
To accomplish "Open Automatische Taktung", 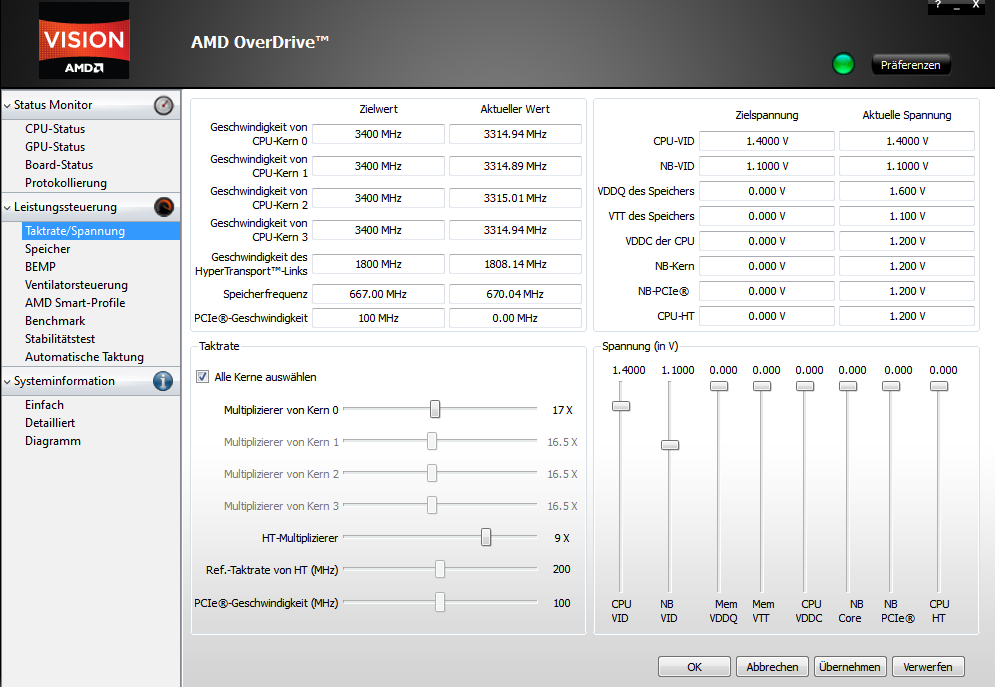I will click(84, 357).
